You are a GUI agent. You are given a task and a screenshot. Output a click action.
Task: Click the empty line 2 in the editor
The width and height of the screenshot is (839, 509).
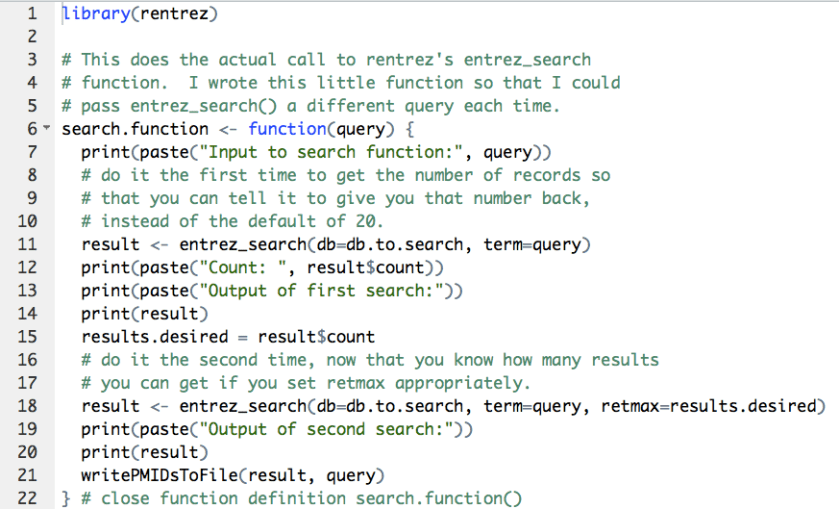300,37
